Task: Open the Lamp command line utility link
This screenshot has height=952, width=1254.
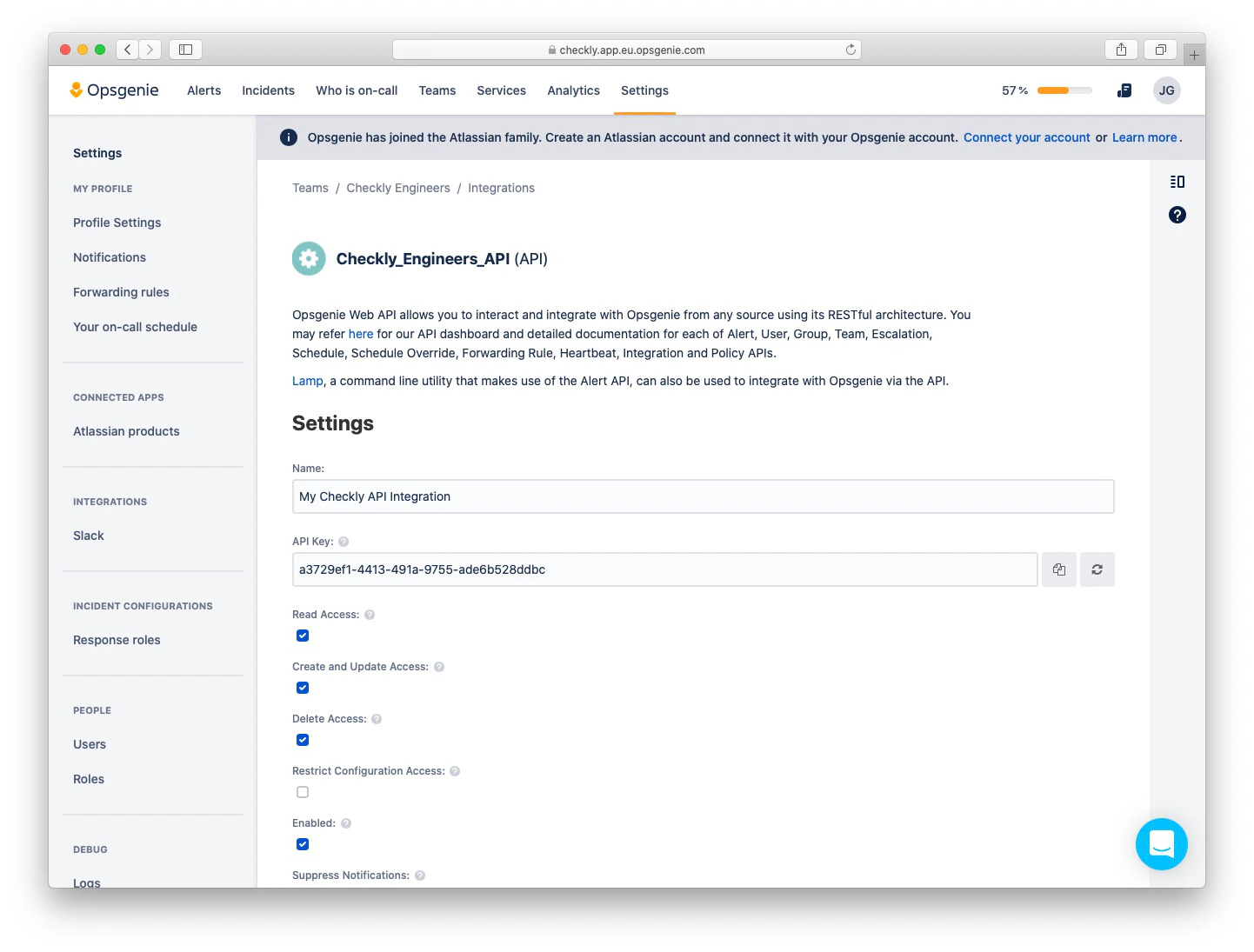Action: tap(307, 380)
